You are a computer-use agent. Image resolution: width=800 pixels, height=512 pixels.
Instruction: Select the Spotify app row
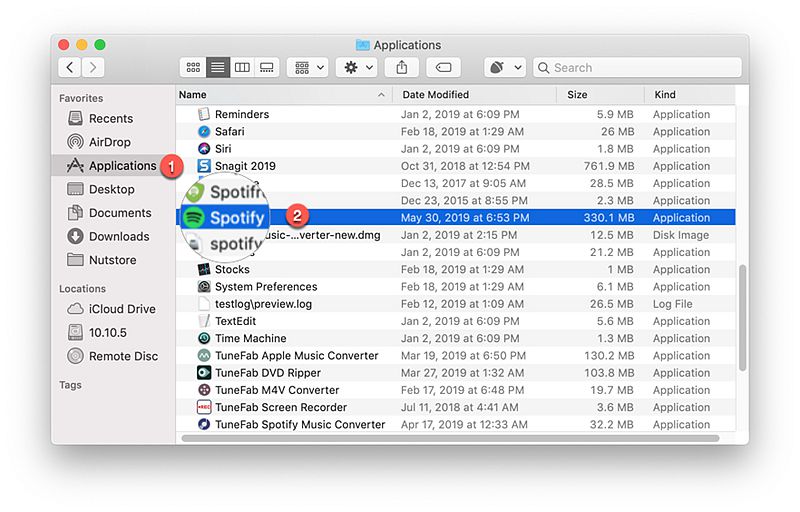tap(456, 218)
